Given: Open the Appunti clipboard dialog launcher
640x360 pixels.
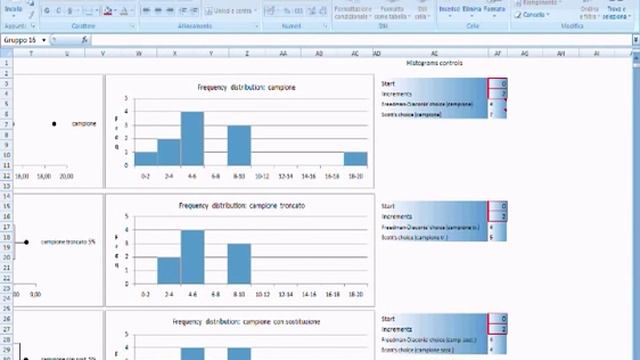Looking at the screenshot, I should click(33, 26).
